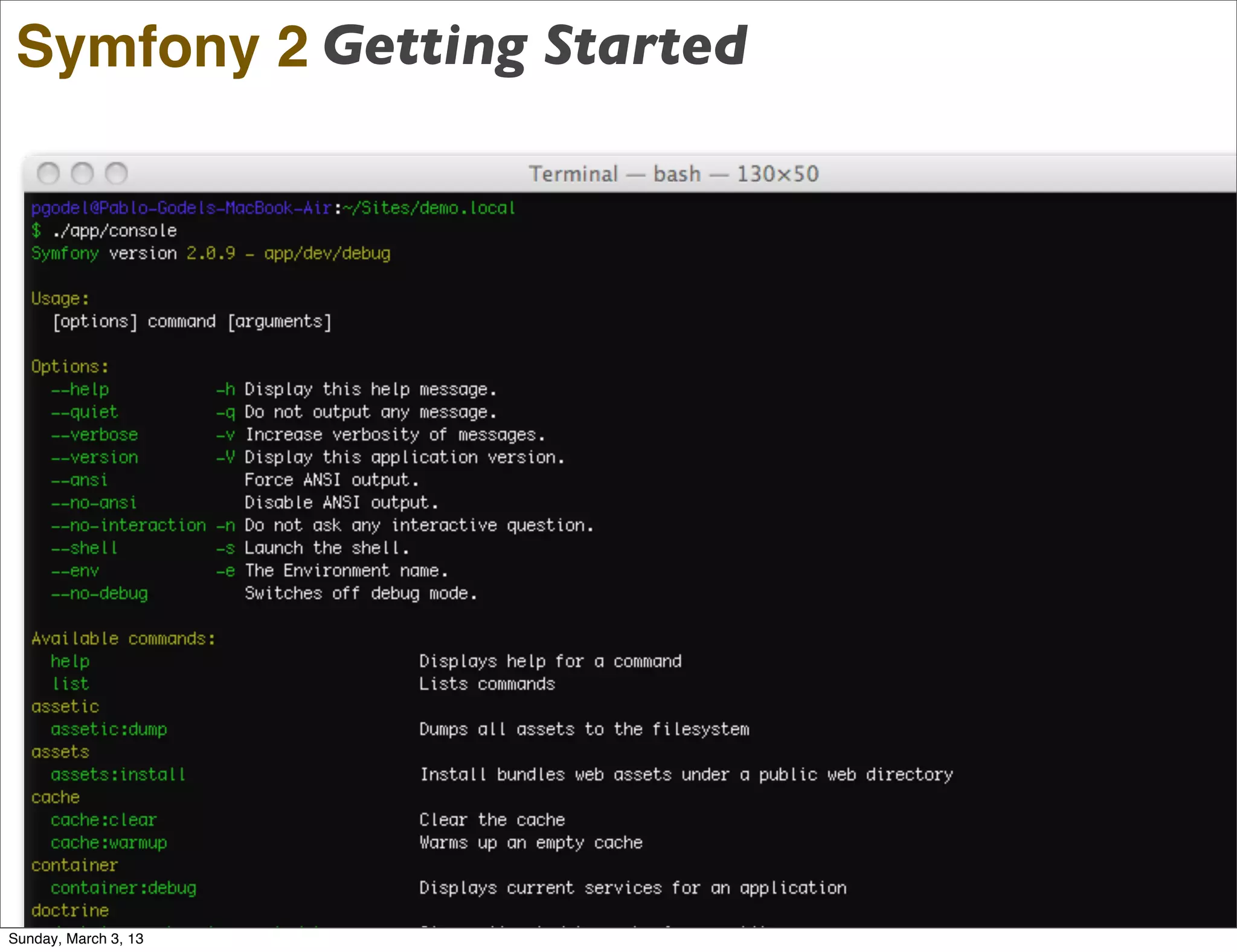Click the 'Usage:' heading

(x=60, y=299)
